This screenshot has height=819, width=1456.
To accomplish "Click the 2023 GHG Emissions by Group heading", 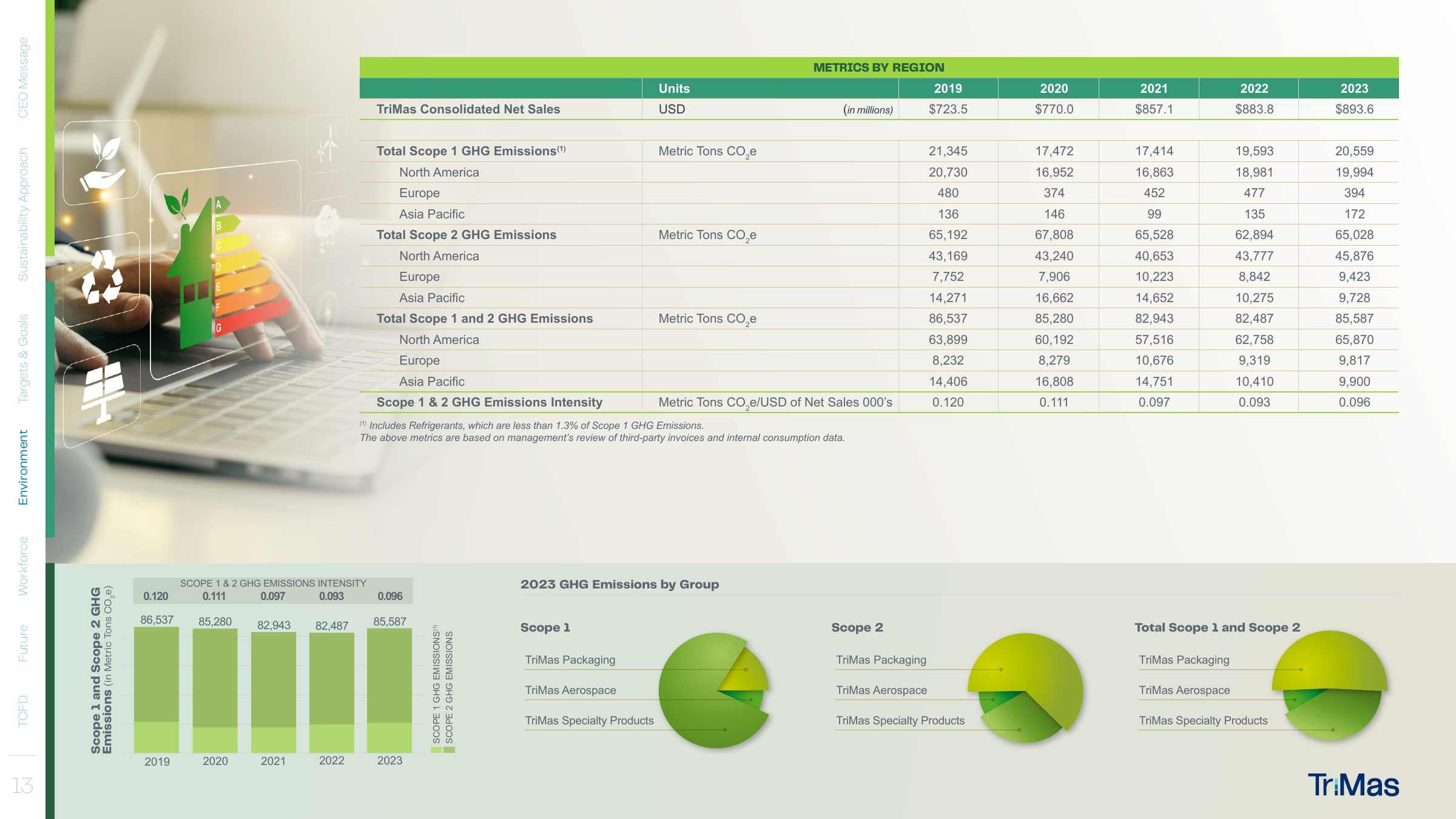I will point(619,584).
